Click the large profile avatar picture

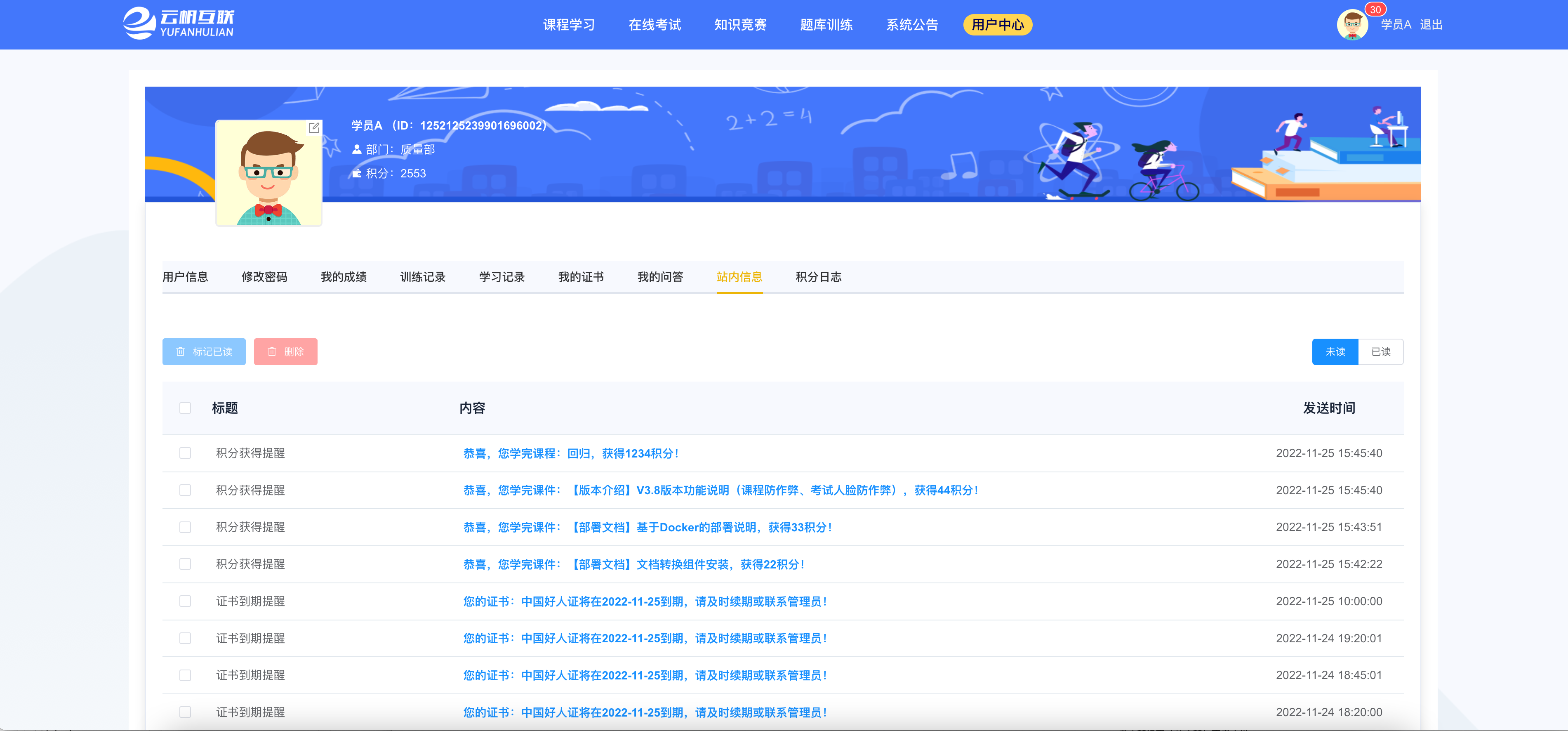tap(268, 173)
